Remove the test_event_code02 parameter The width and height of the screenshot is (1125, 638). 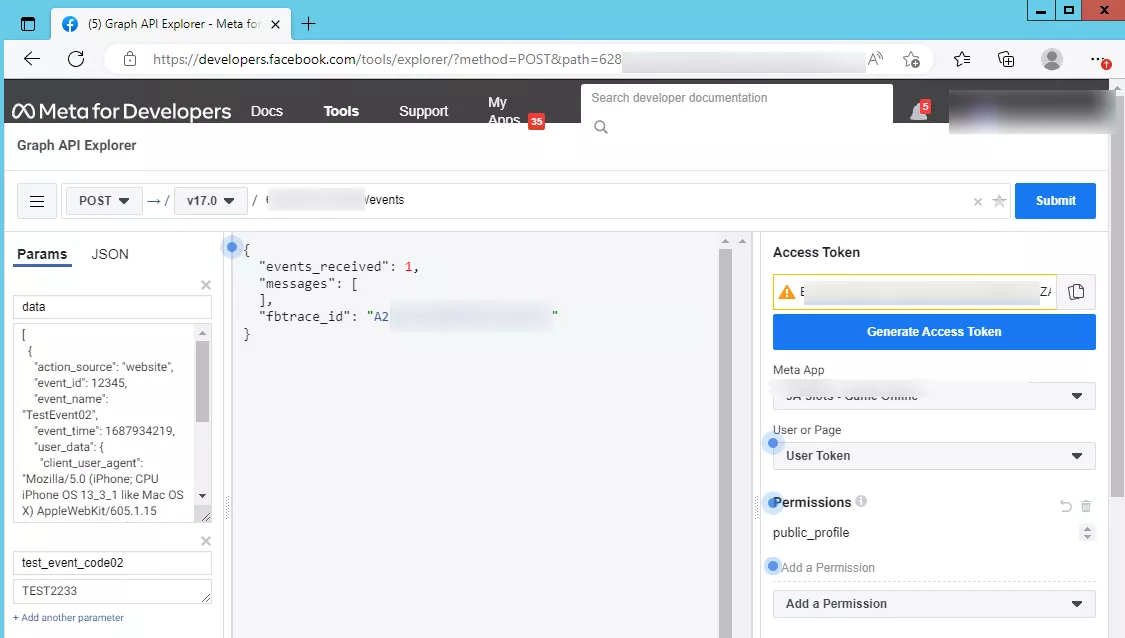206,540
